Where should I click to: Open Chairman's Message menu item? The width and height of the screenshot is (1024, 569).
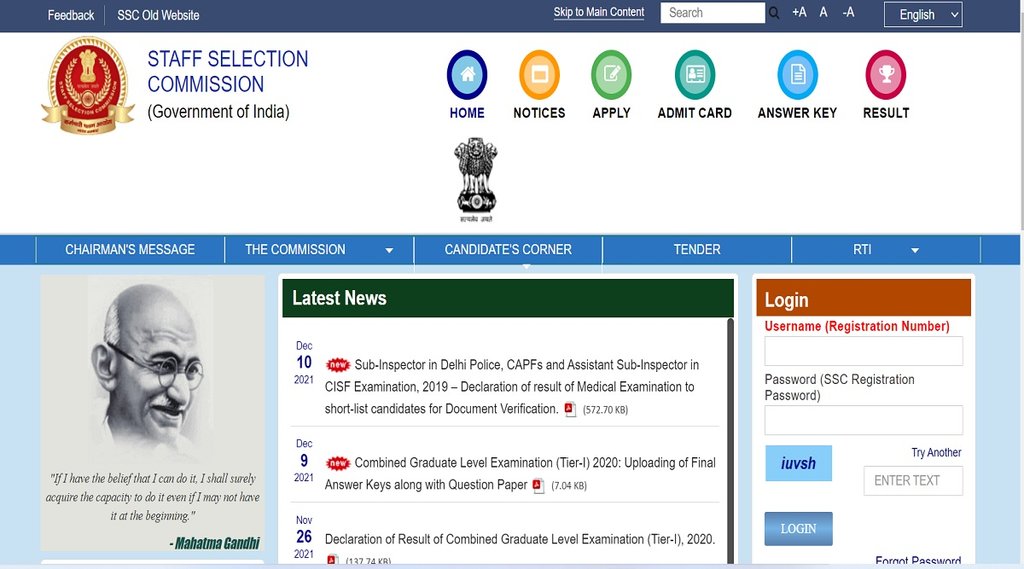[x=130, y=250]
